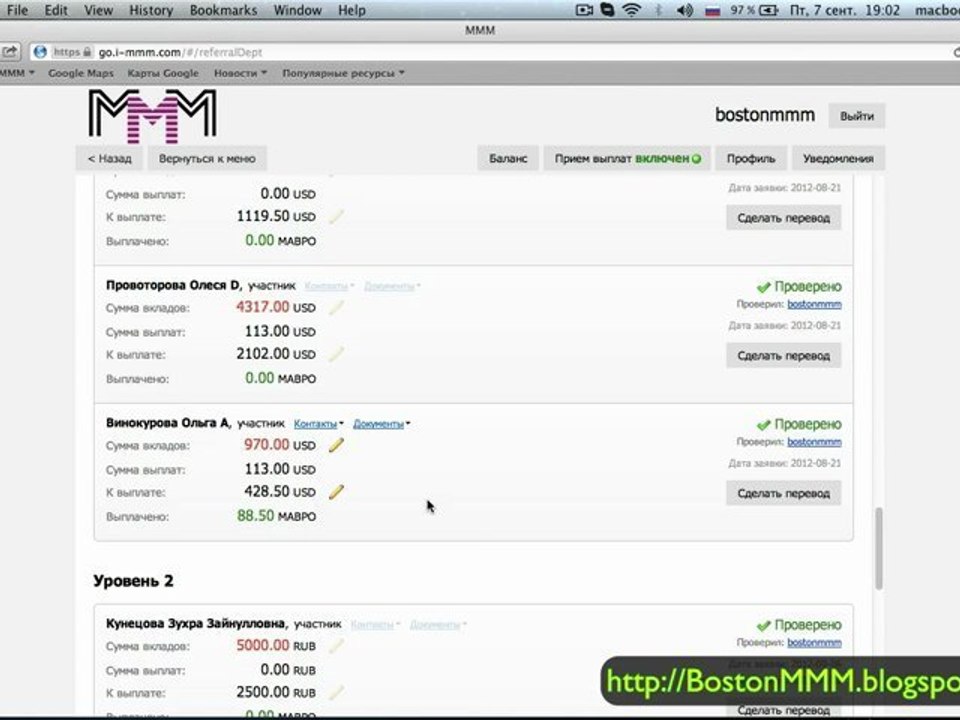This screenshot has height=720, width=960.
Task: Open the Edit menu
Action: tap(56, 10)
